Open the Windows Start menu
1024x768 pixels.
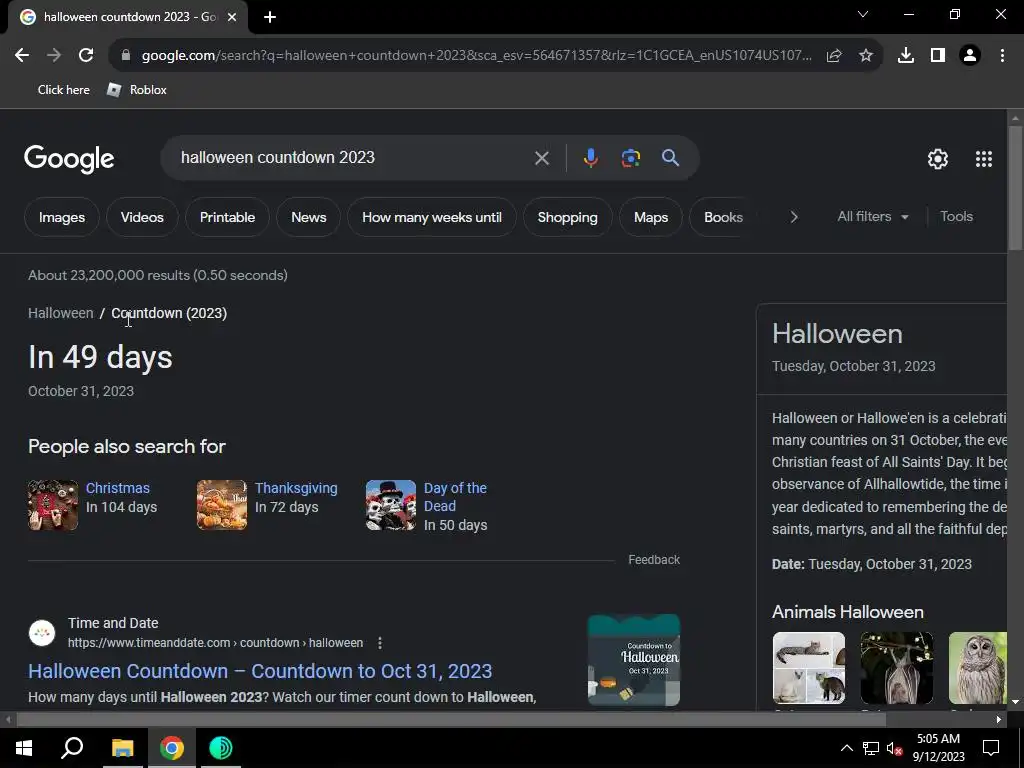pos(24,748)
